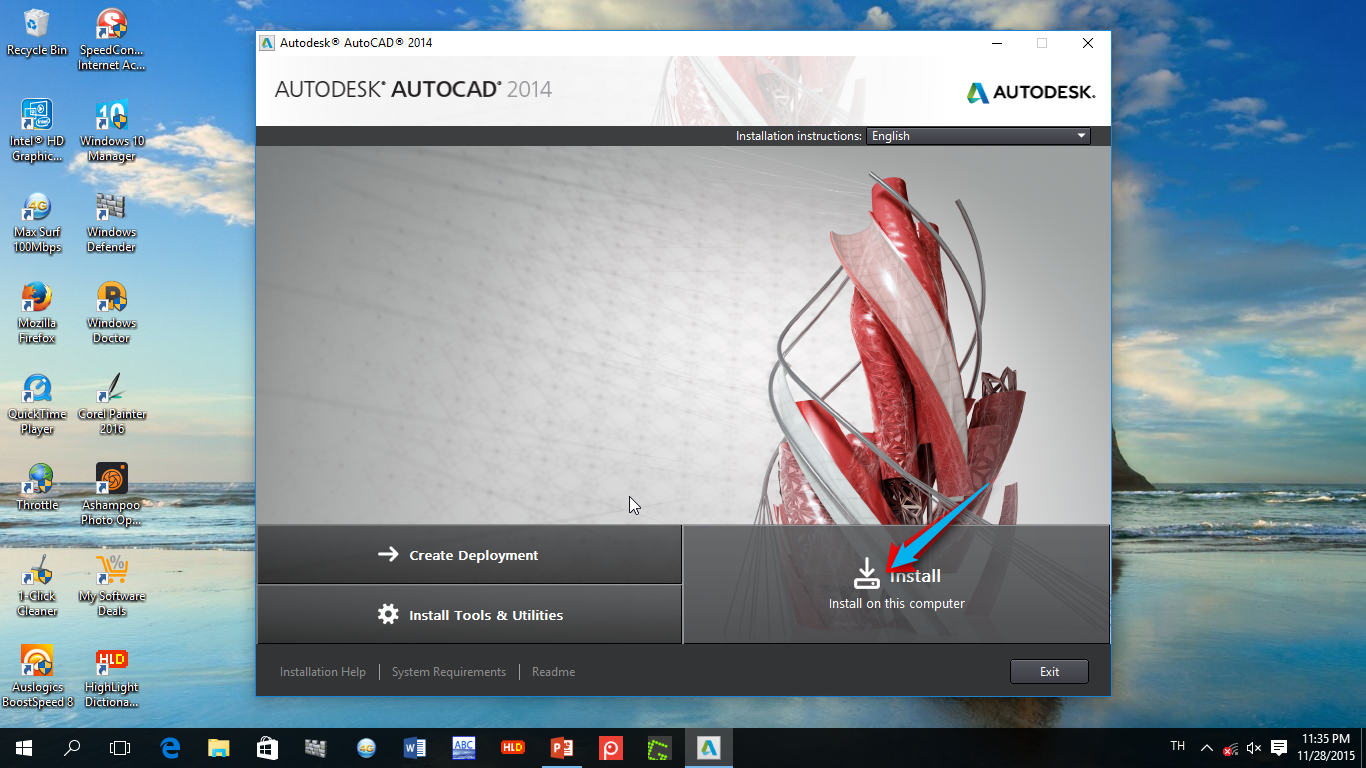The image size is (1366, 768).
Task: Select the Corel Painter 2016 desktop icon
Action: [111, 404]
